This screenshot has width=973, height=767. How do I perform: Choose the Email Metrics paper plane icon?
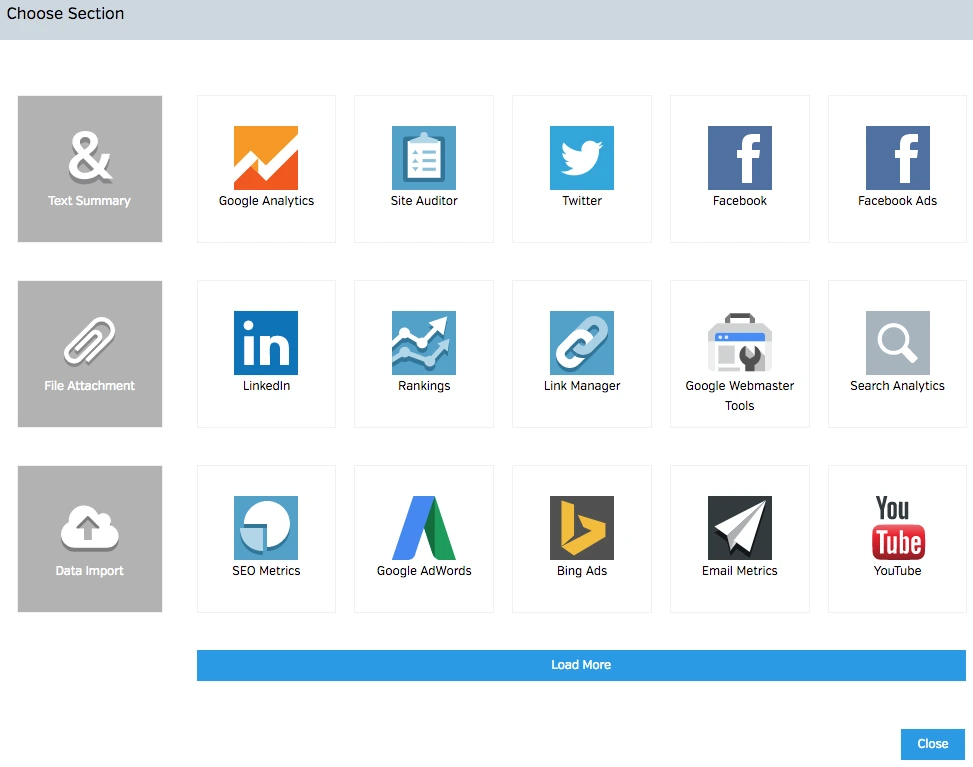pos(740,528)
